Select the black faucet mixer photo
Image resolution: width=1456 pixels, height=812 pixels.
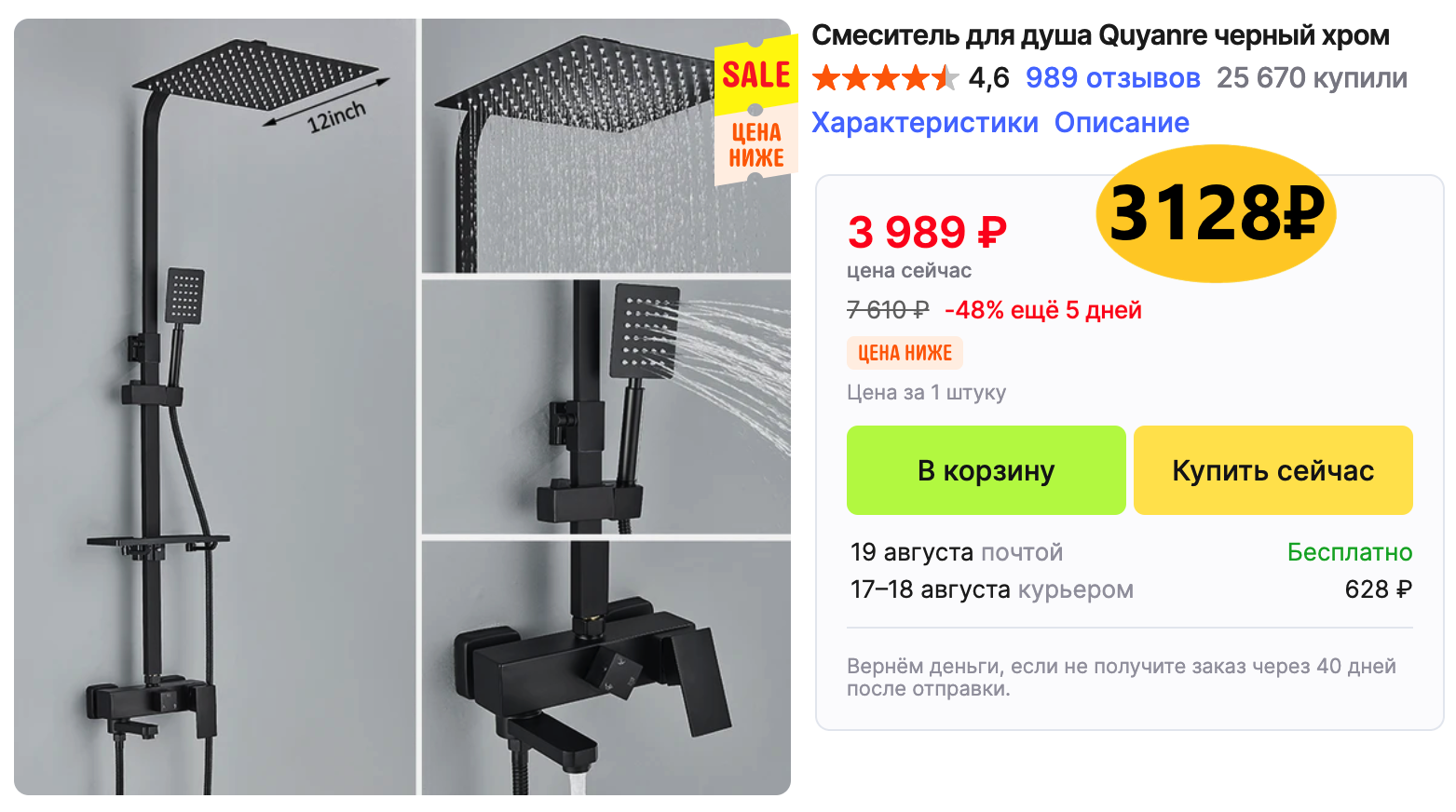tap(606, 668)
